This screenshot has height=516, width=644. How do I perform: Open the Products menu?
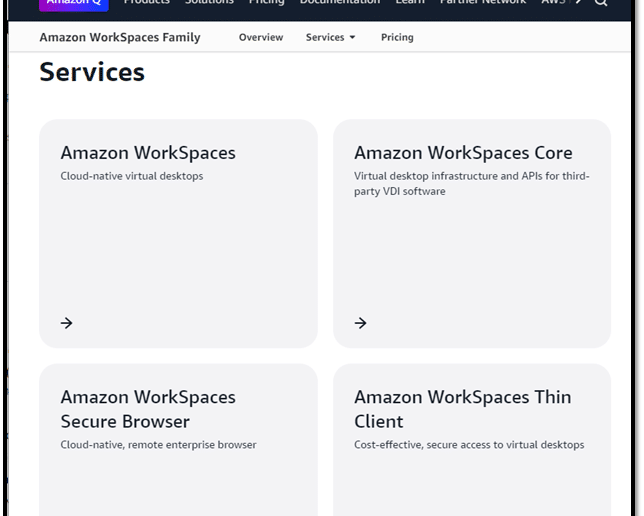[147, 2]
